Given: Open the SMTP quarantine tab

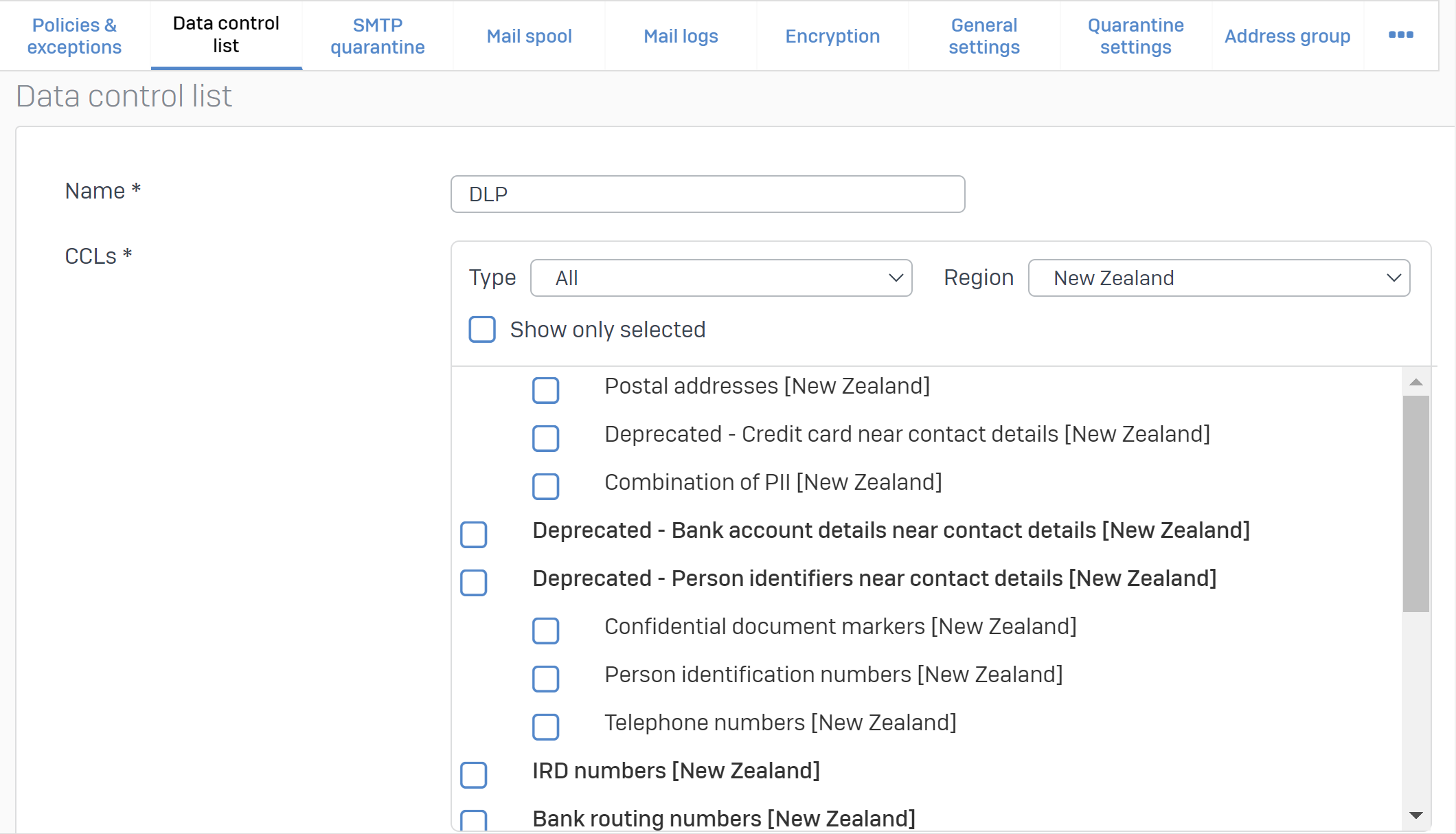Looking at the screenshot, I should (x=377, y=35).
